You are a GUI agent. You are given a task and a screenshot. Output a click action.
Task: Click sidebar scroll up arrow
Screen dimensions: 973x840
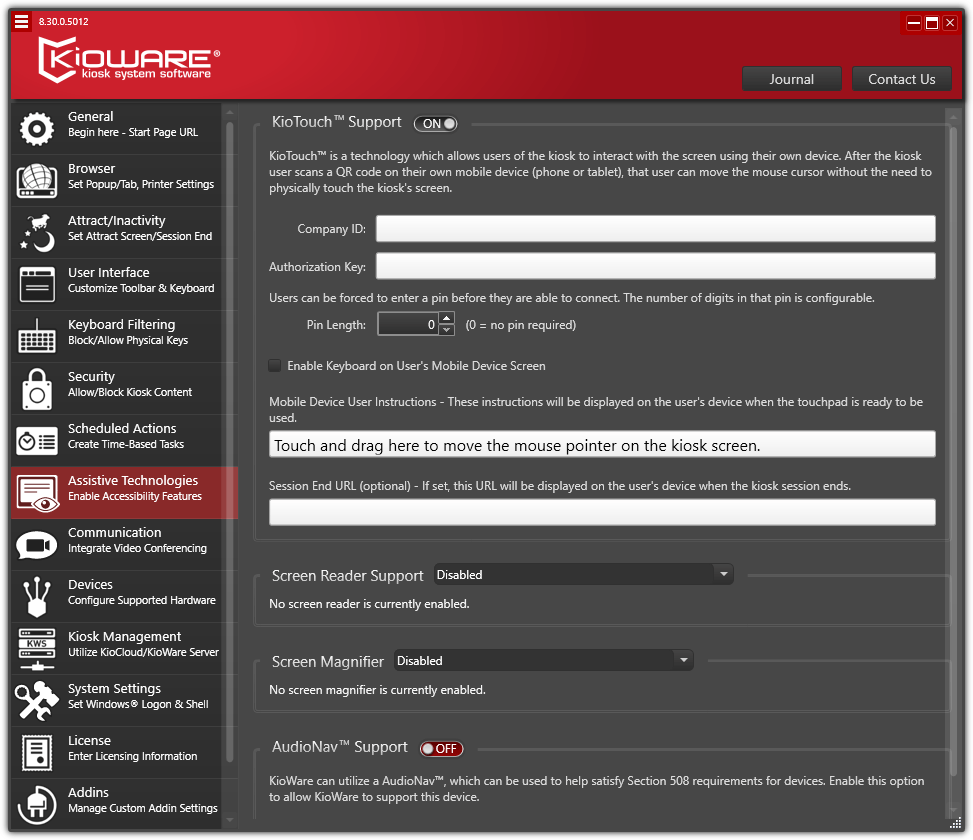tap(230, 112)
